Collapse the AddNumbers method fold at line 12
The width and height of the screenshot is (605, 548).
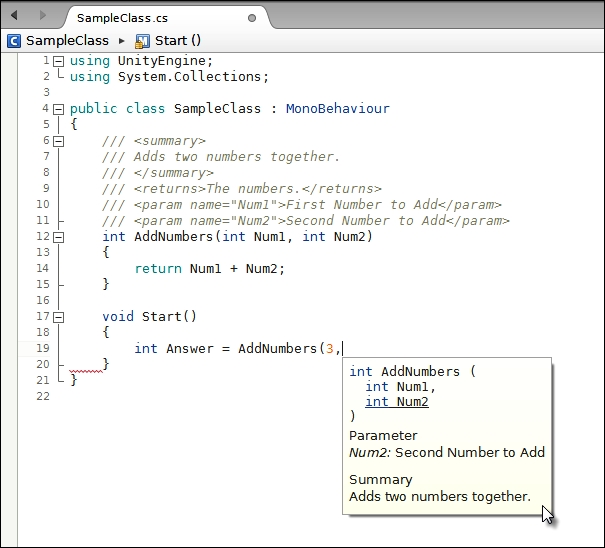pyautogui.click(x=58, y=237)
